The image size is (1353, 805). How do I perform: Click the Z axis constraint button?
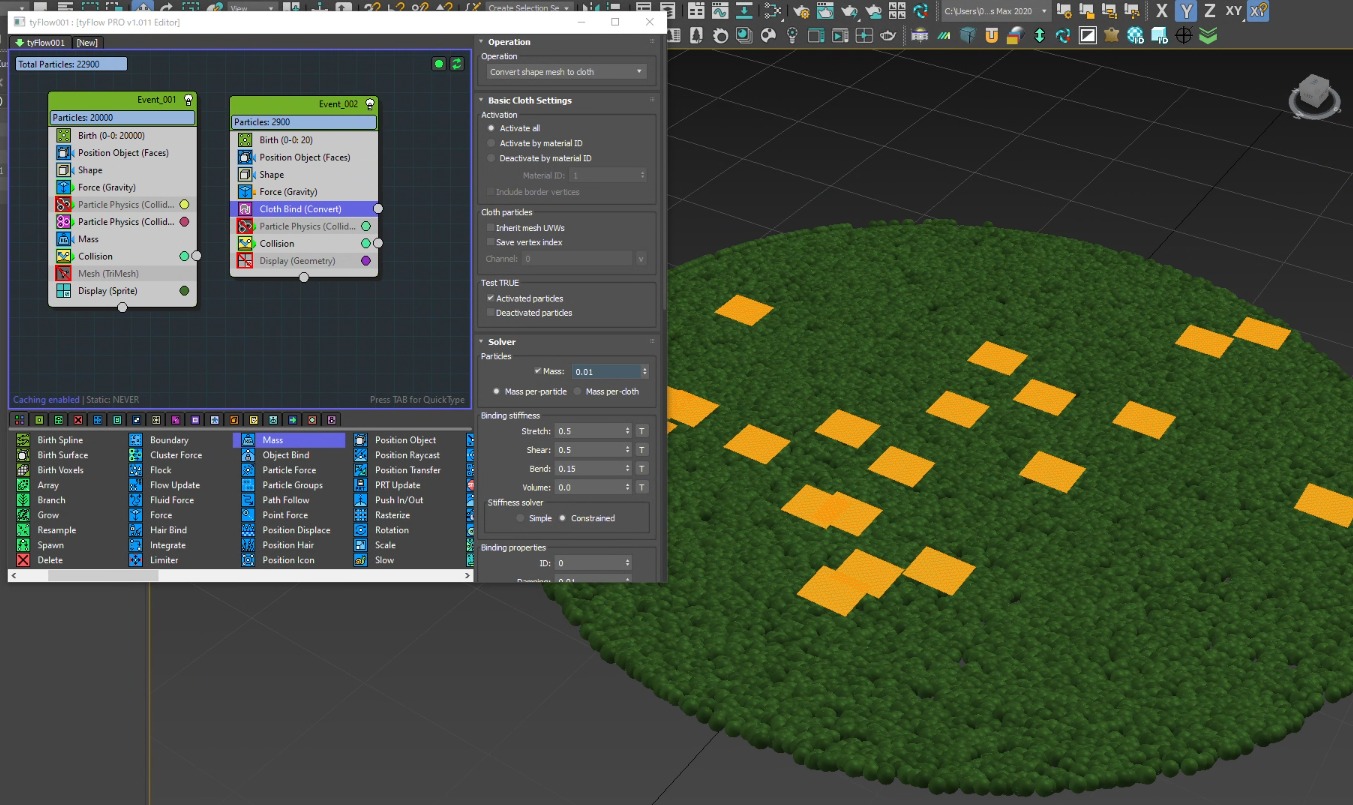point(1209,11)
